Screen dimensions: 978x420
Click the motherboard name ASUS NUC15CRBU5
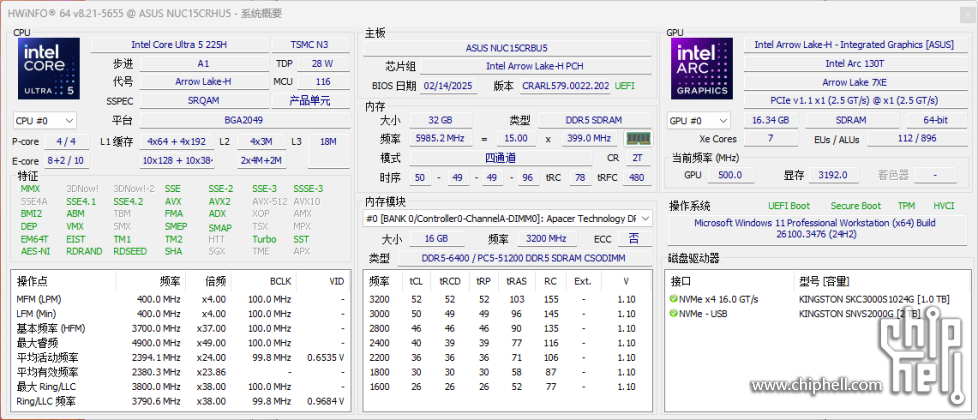point(506,47)
